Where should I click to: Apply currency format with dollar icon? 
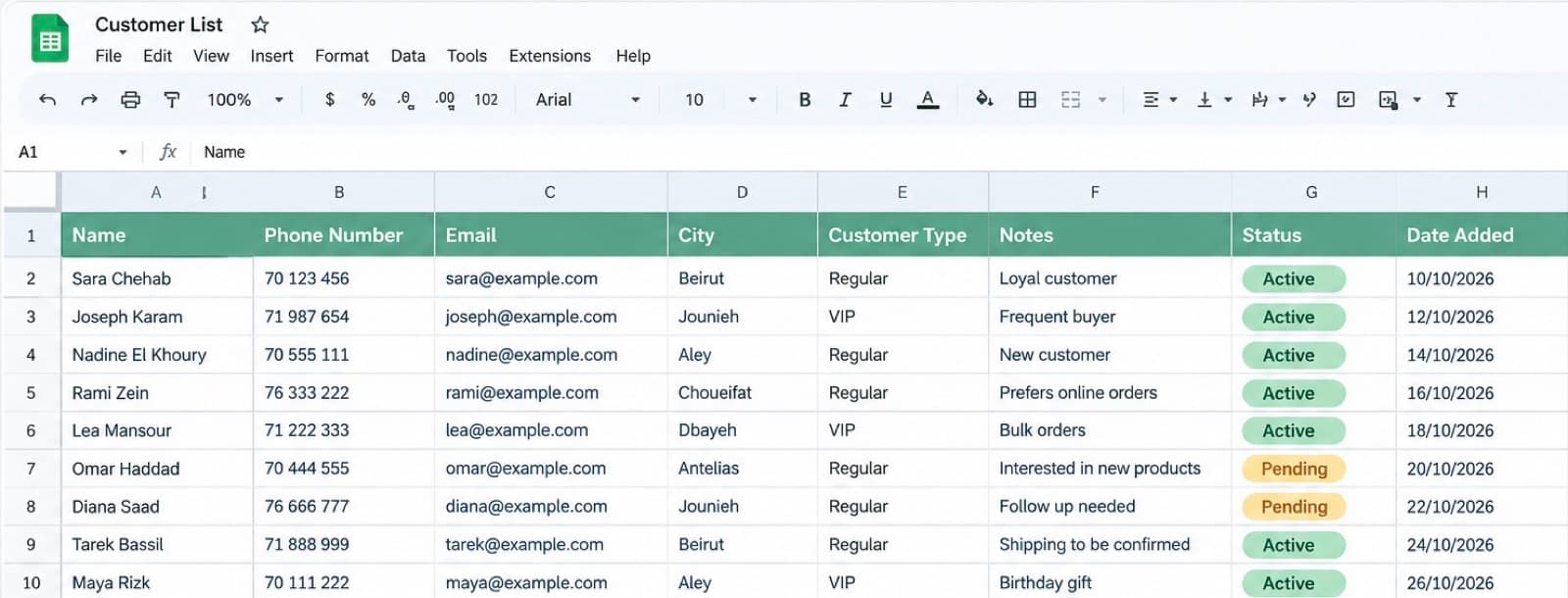coord(329,99)
